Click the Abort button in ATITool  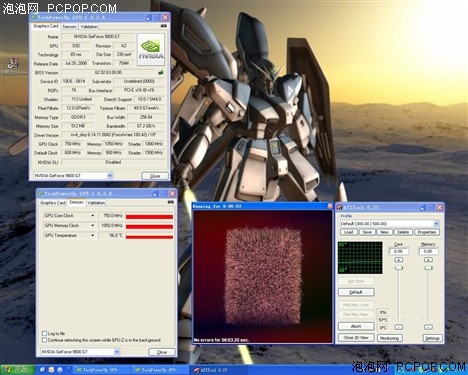(x=356, y=326)
